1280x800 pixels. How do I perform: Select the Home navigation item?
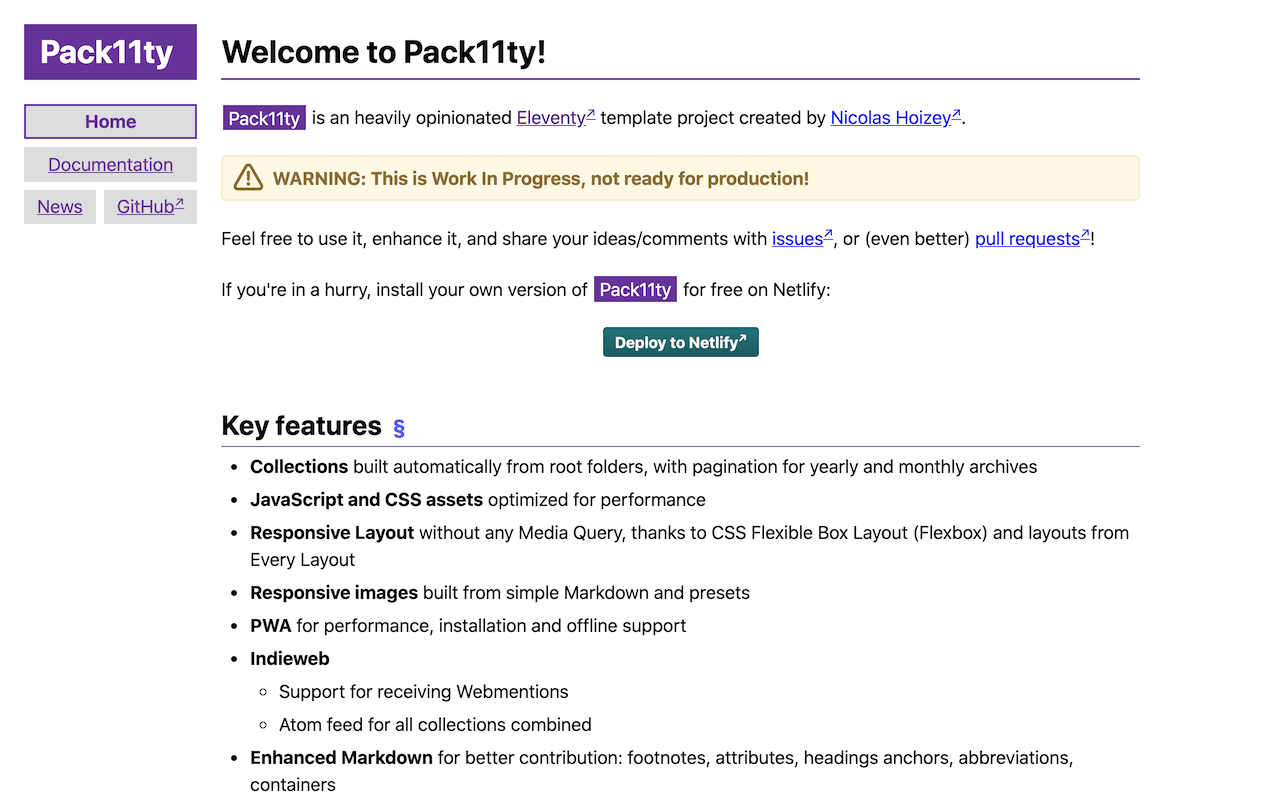[110, 121]
